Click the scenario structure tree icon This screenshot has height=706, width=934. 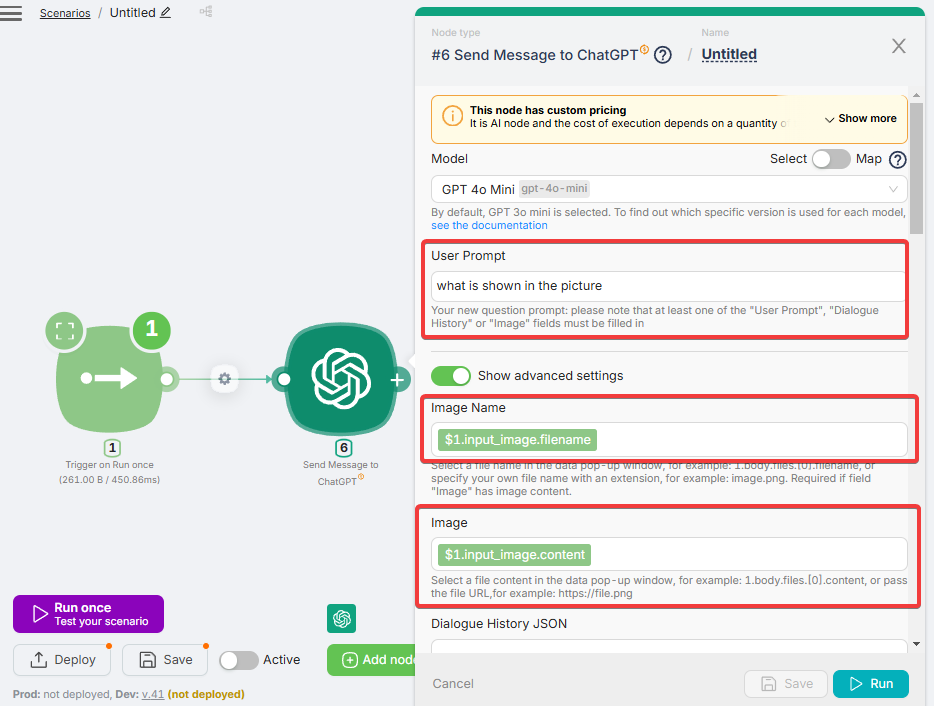click(206, 12)
